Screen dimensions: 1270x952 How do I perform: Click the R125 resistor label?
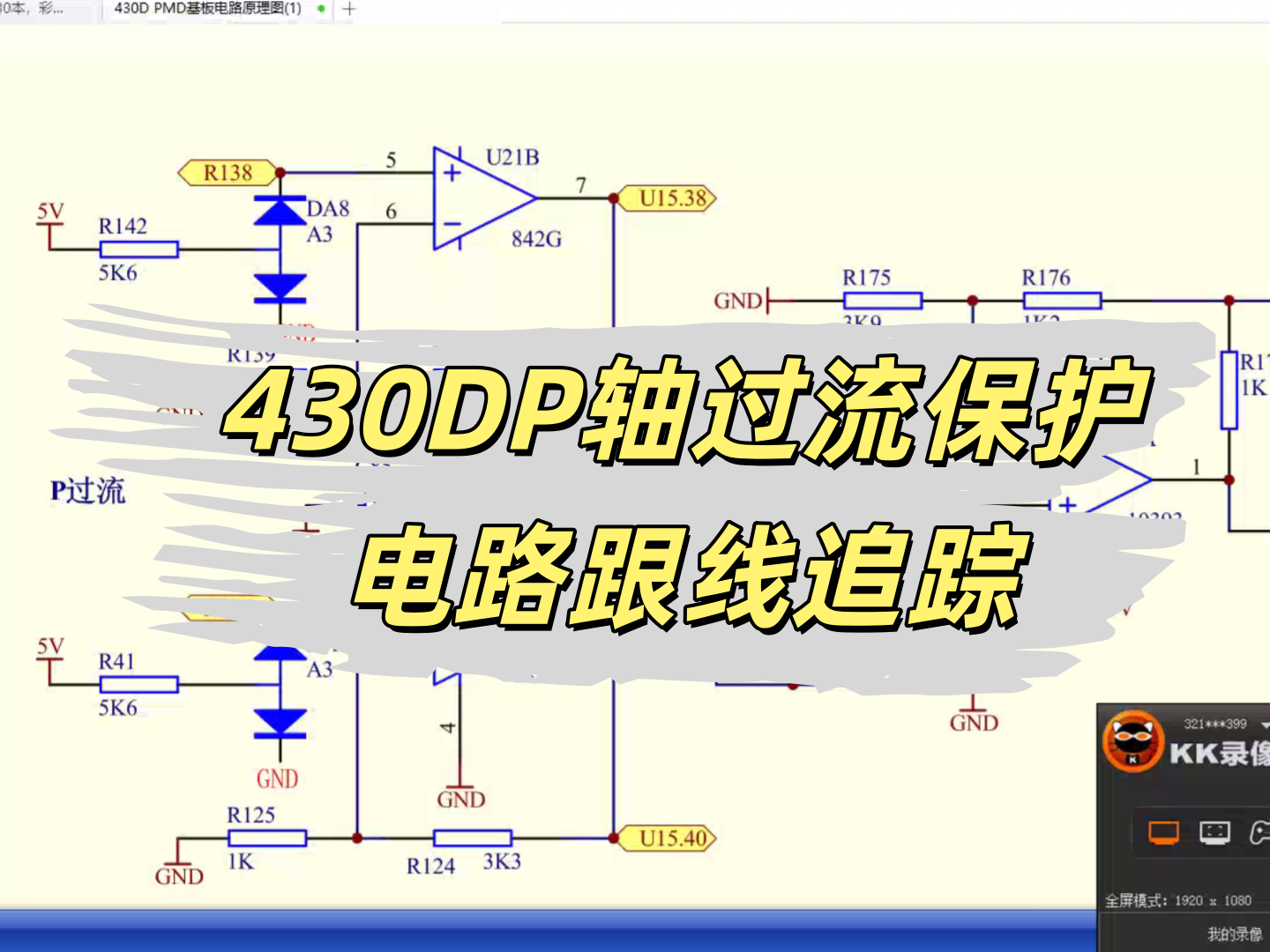(251, 815)
